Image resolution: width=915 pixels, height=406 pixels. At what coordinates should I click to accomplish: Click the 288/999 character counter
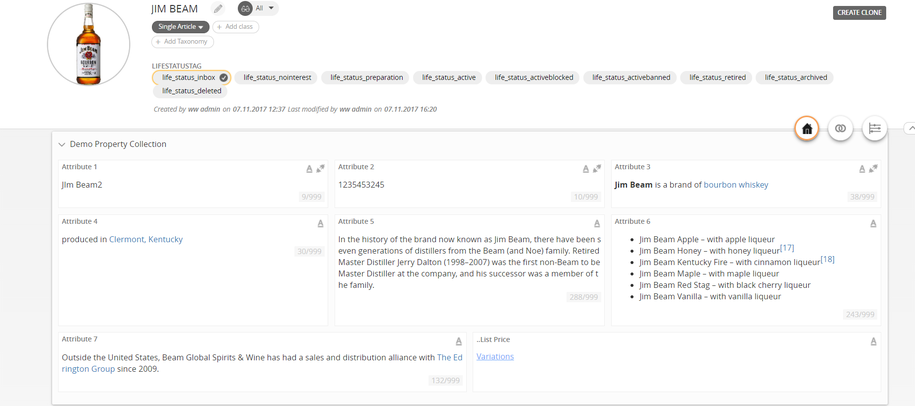(584, 298)
